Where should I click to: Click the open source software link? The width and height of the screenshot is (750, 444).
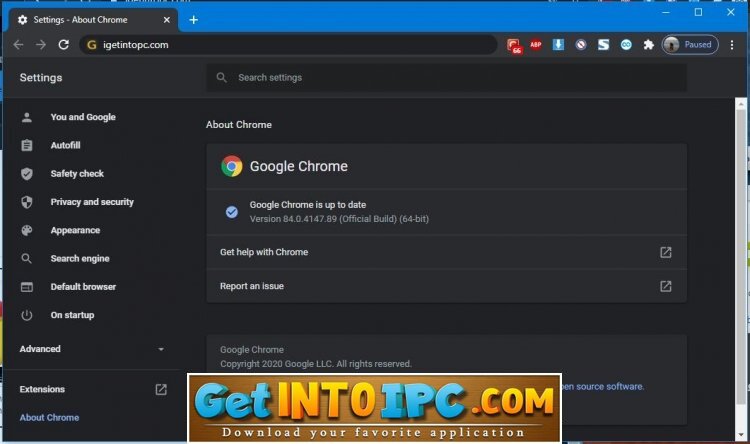[602, 386]
